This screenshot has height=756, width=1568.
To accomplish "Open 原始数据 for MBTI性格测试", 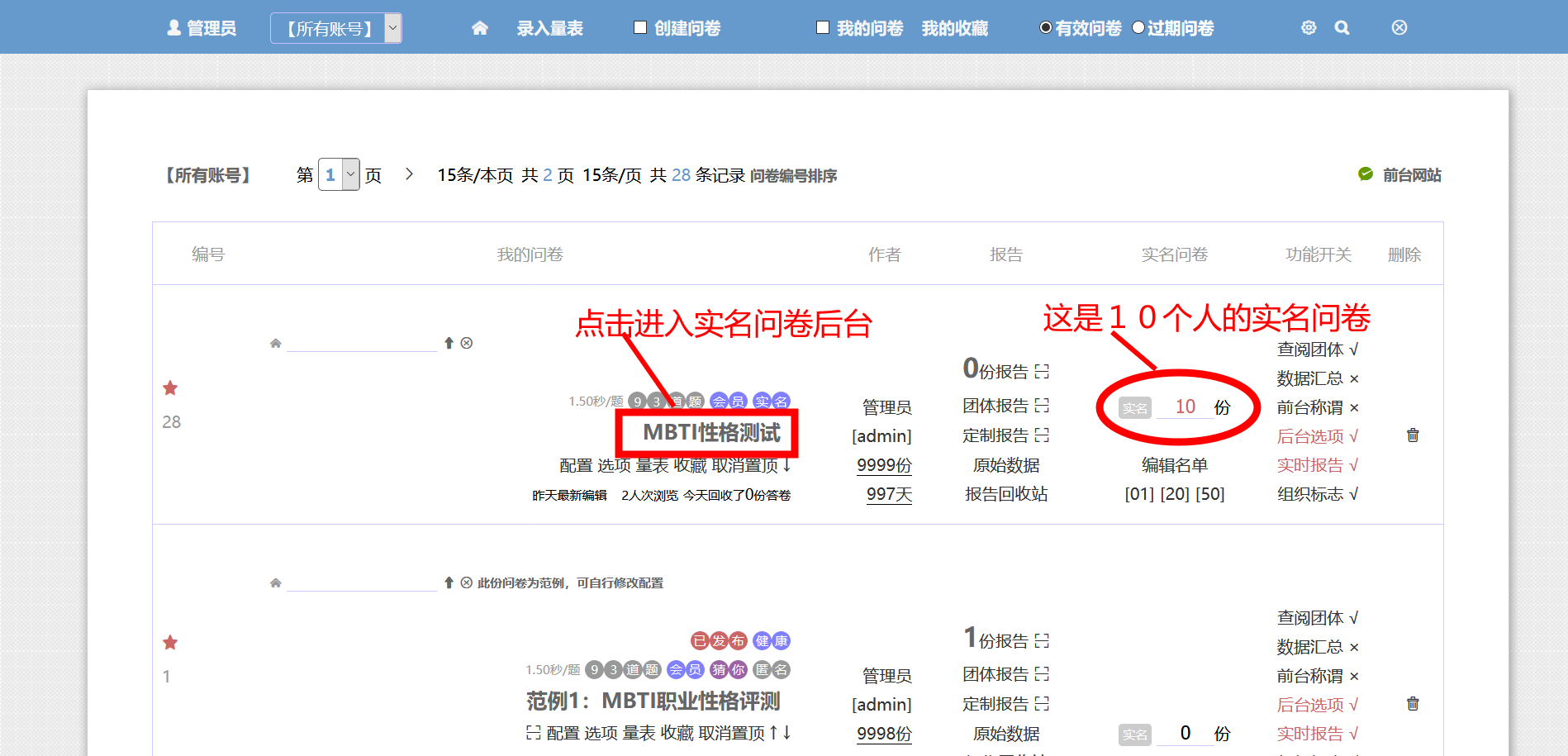I will 1006,465.
